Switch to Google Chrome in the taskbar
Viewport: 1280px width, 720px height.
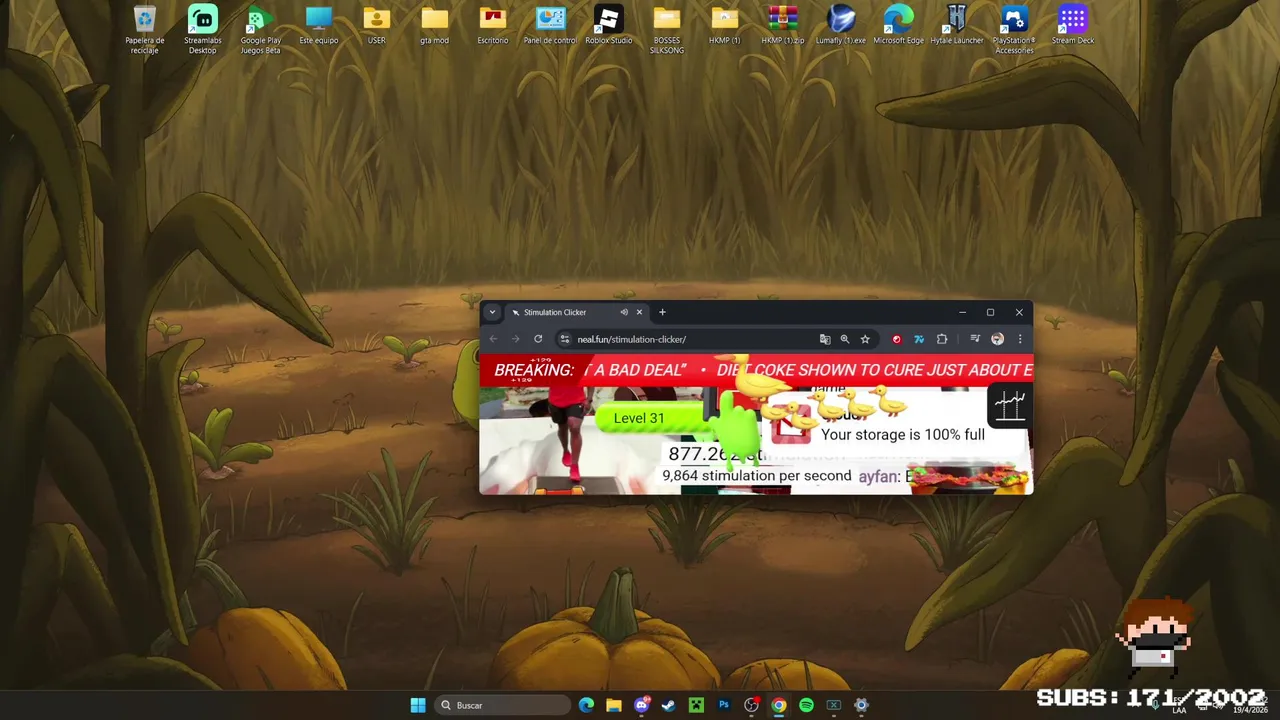(779, 705)
